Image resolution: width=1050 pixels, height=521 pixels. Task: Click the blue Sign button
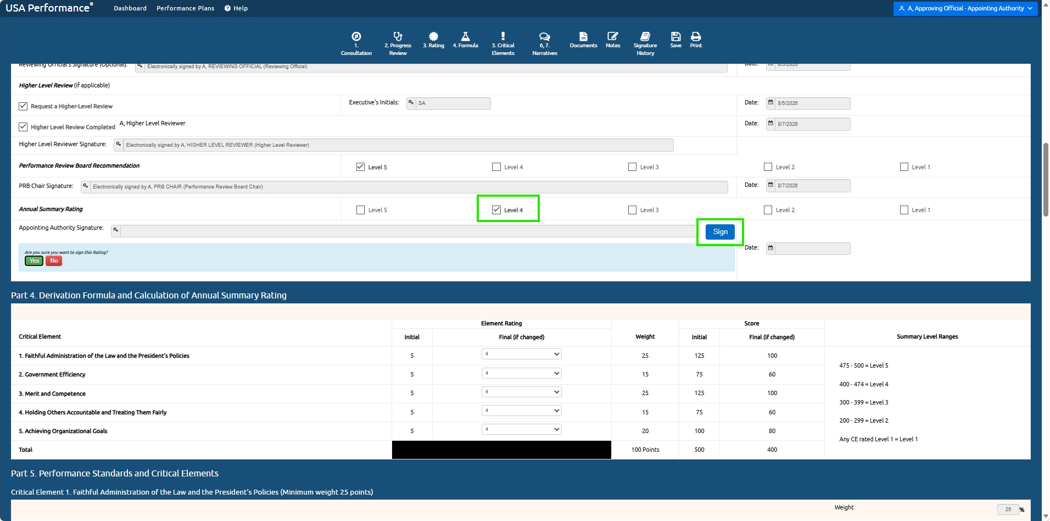pyautogui.click(x=720, y=232)
